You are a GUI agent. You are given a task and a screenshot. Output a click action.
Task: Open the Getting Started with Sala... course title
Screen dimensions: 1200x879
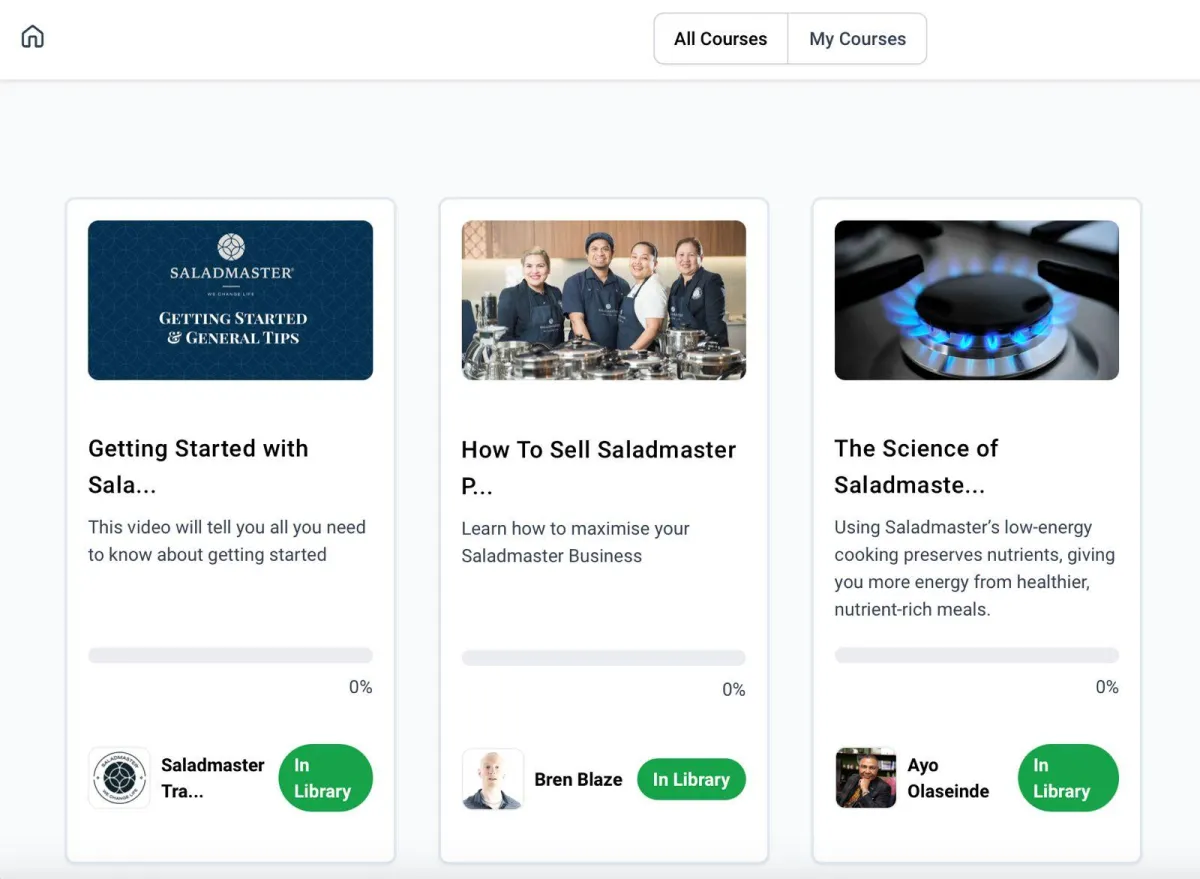198,467
